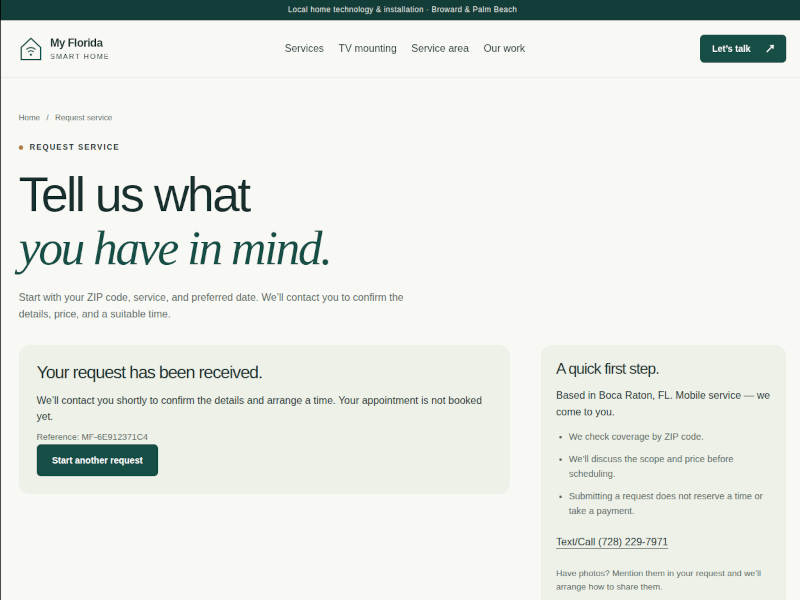Image resolution: width=800 pixels, height=600 pixels.
Task: Click the Start with your ZIP code paragraph
Action: (211, 306)
